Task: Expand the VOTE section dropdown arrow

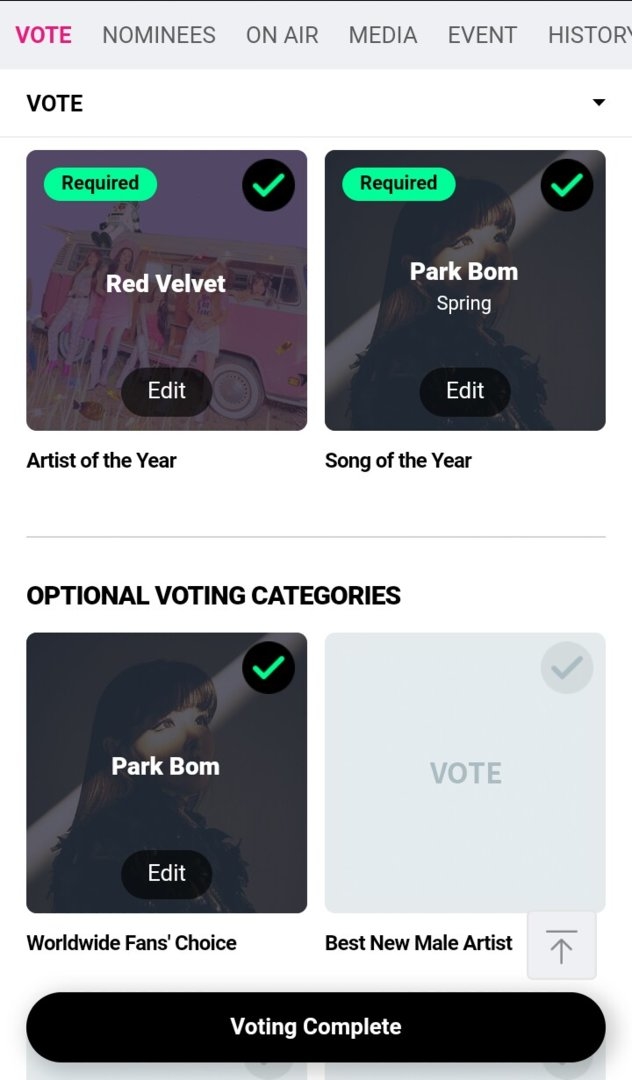Action: point(599,103)
